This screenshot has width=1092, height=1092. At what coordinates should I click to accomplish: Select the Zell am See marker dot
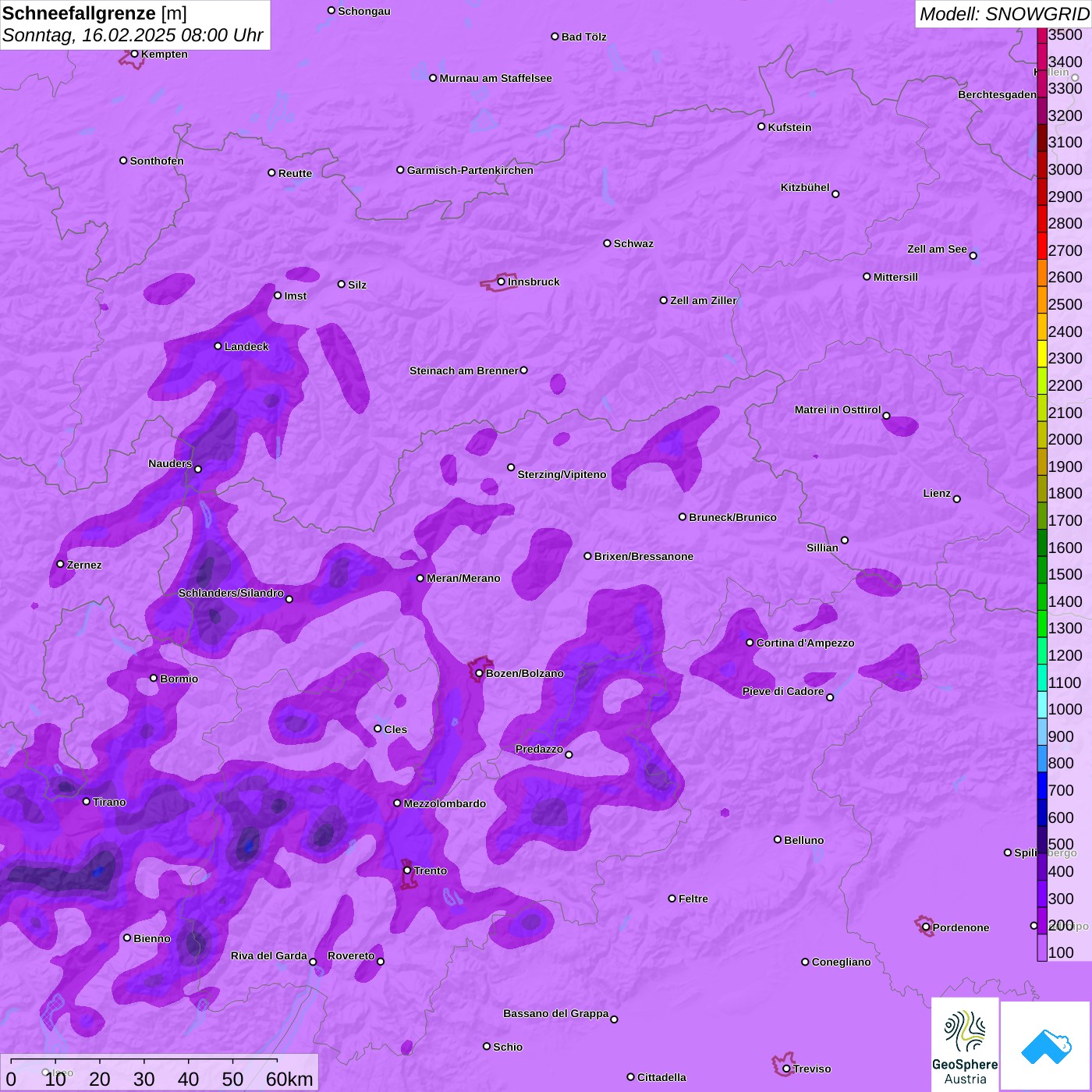click(973, 256)
